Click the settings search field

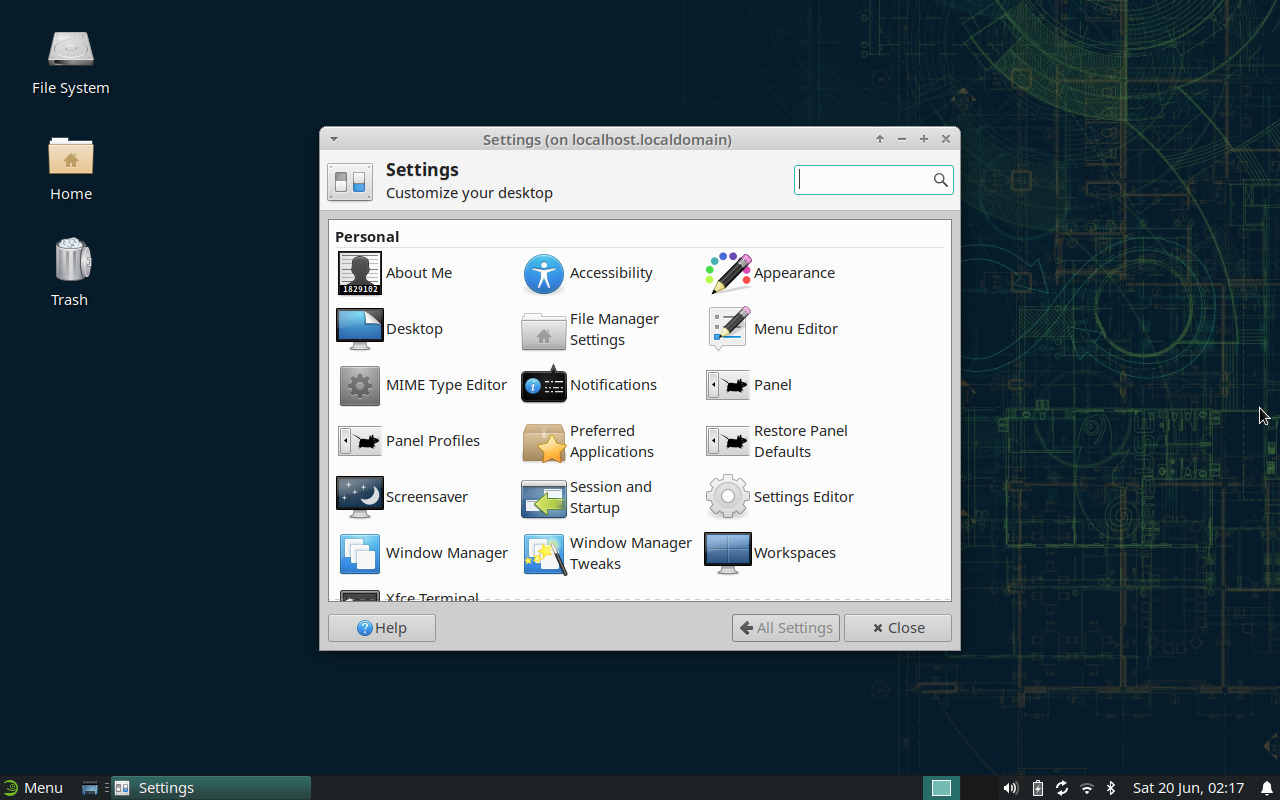tap(866, 179)
